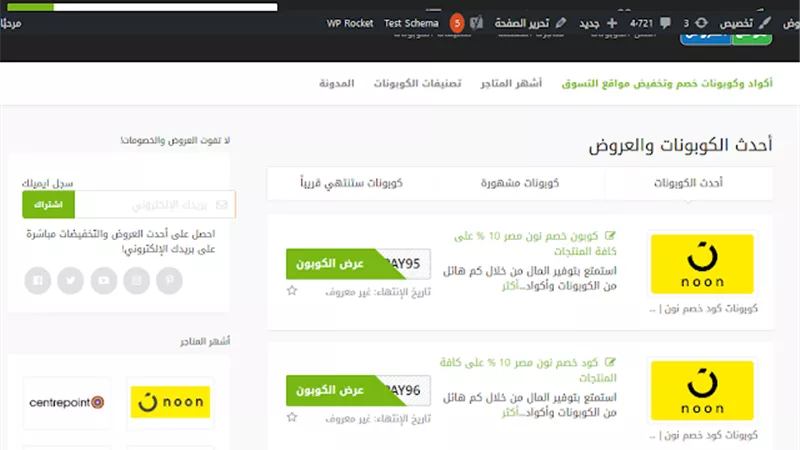Open WP Rocket admin bar menu
The image size is (800, 450).
pyautogui.click(x=349, y=23)
